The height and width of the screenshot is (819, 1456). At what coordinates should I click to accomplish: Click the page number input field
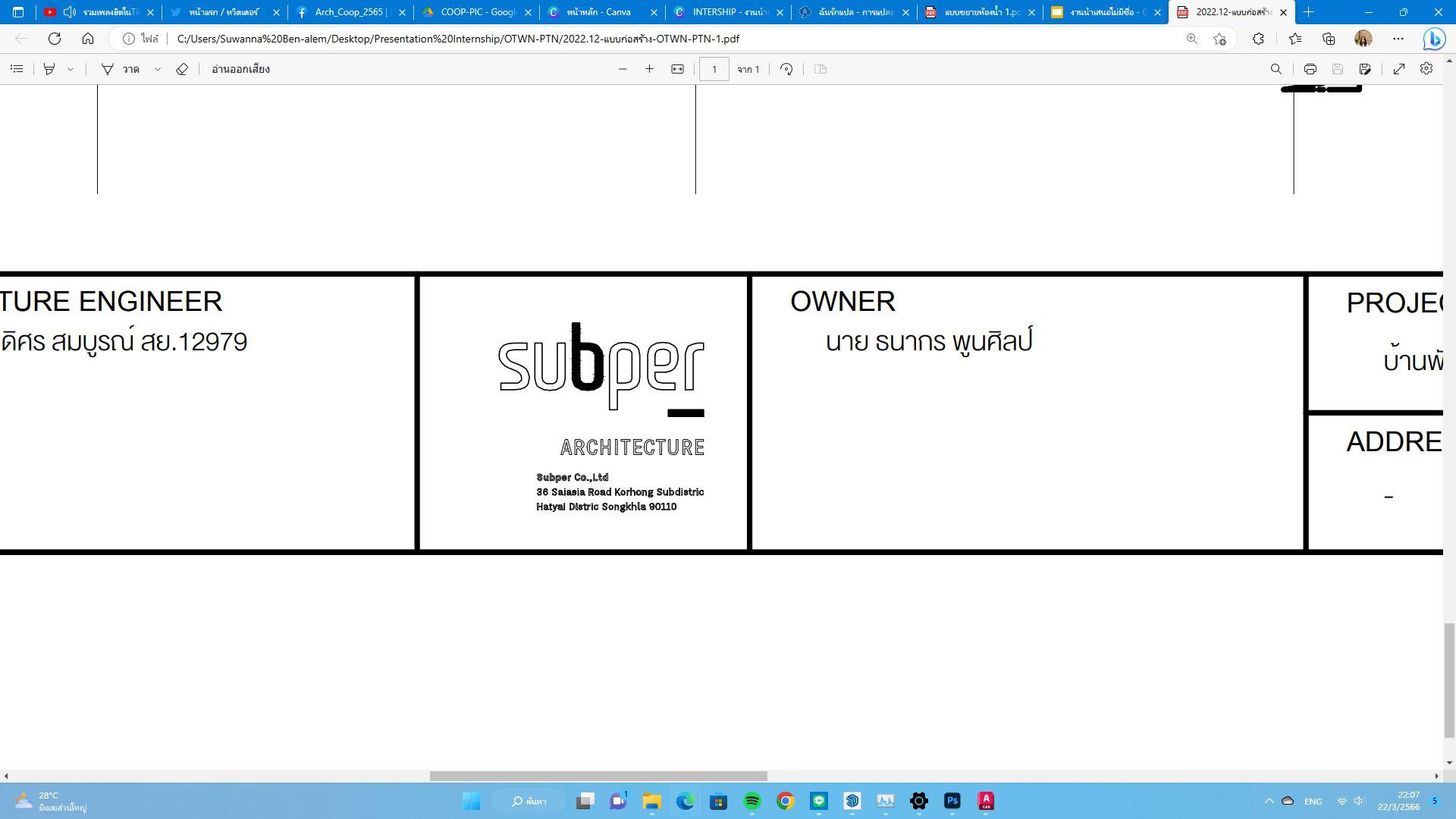tap(714, 69)
